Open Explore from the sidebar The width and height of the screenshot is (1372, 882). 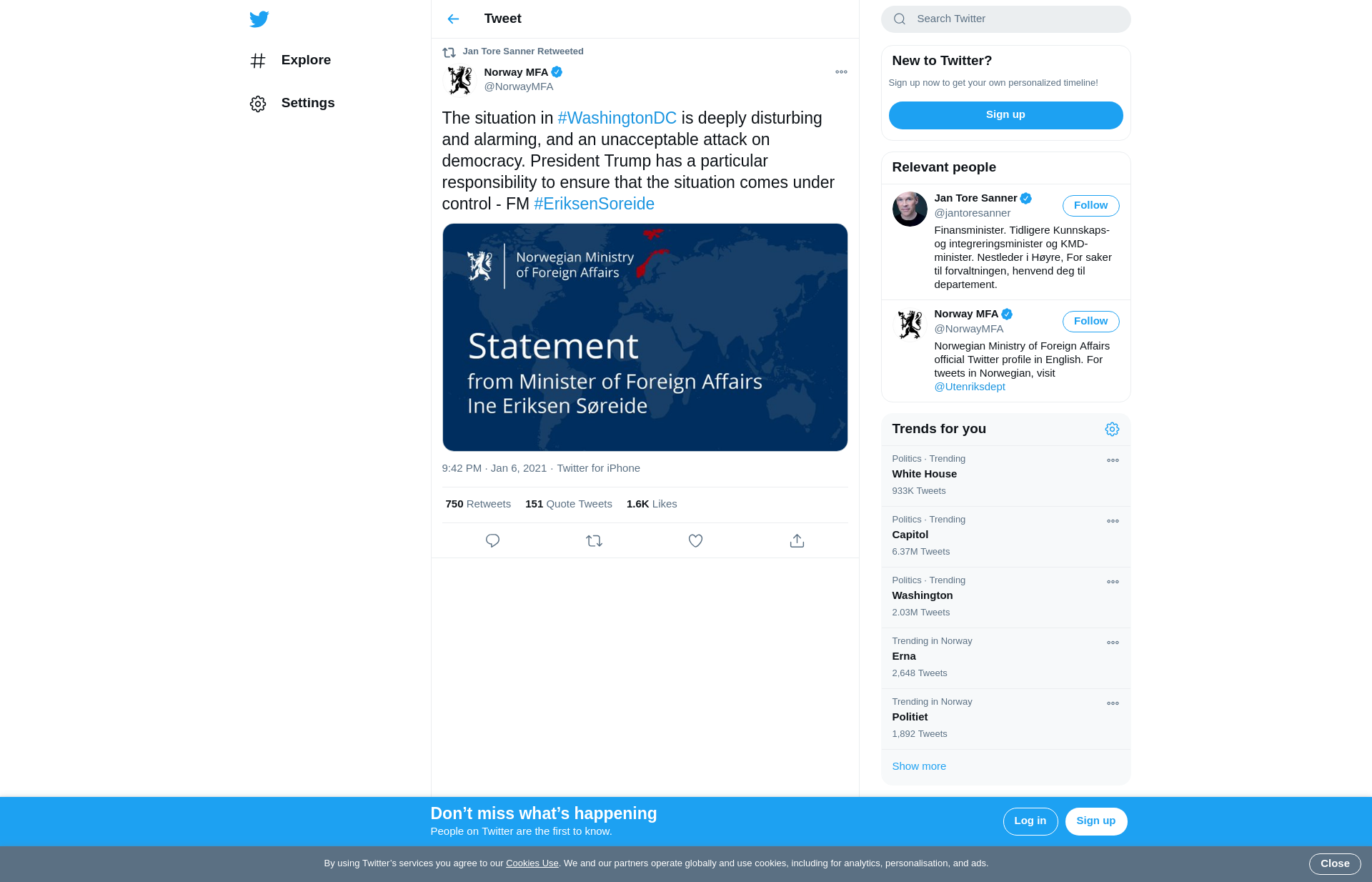point(291,60)
